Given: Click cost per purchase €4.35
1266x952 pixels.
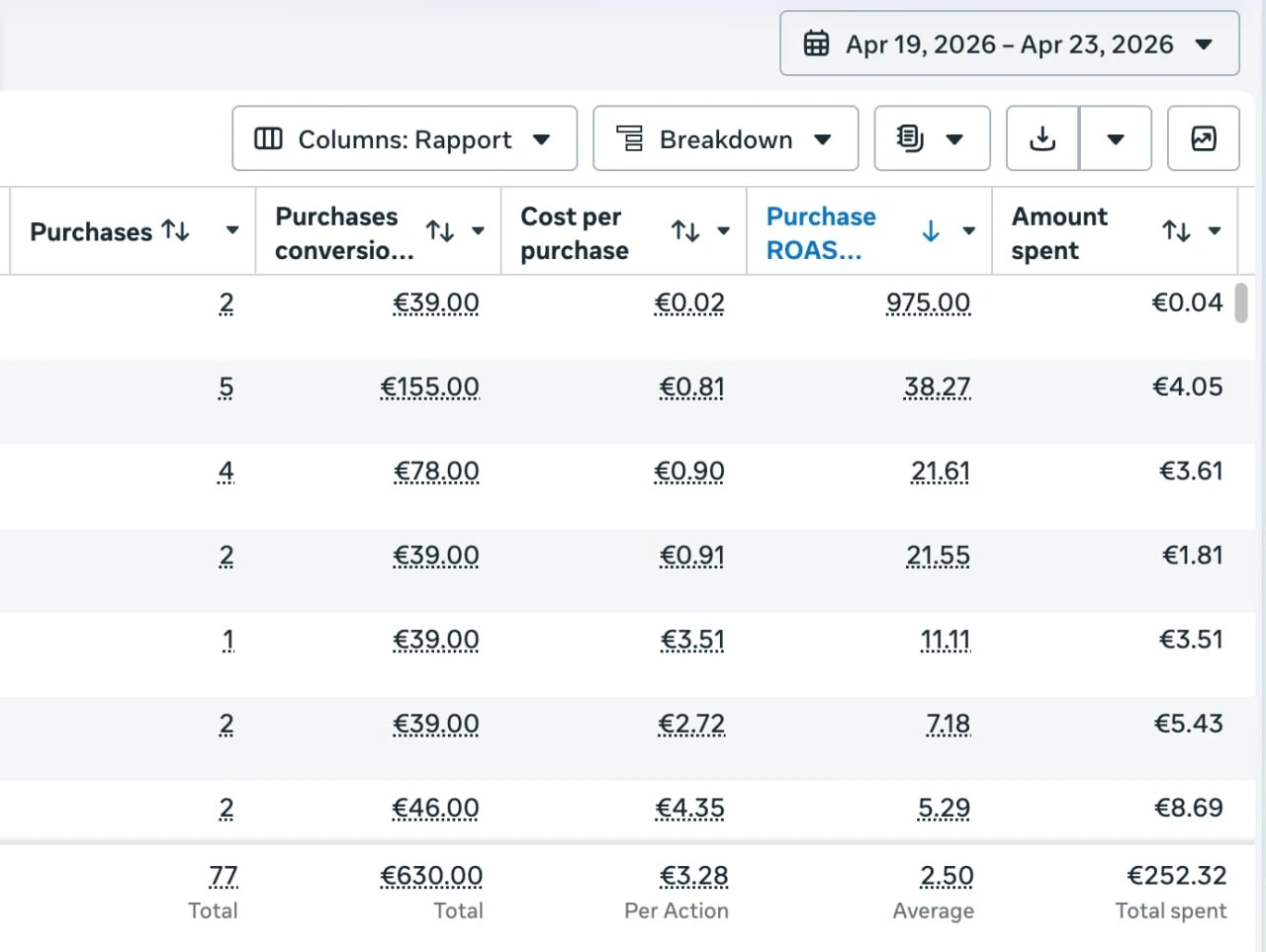Looking at the screenshot, I should coord(689,808).
